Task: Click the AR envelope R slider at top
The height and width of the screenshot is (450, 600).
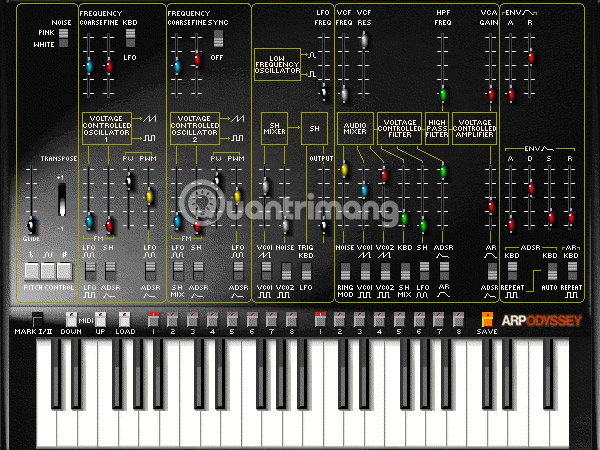Action: [531, 57]
